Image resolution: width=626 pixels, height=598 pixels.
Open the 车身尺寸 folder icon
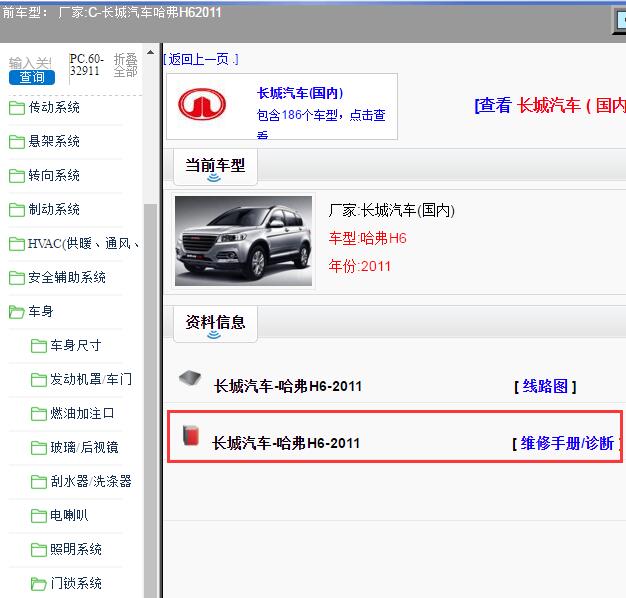(x=39, y=346)
